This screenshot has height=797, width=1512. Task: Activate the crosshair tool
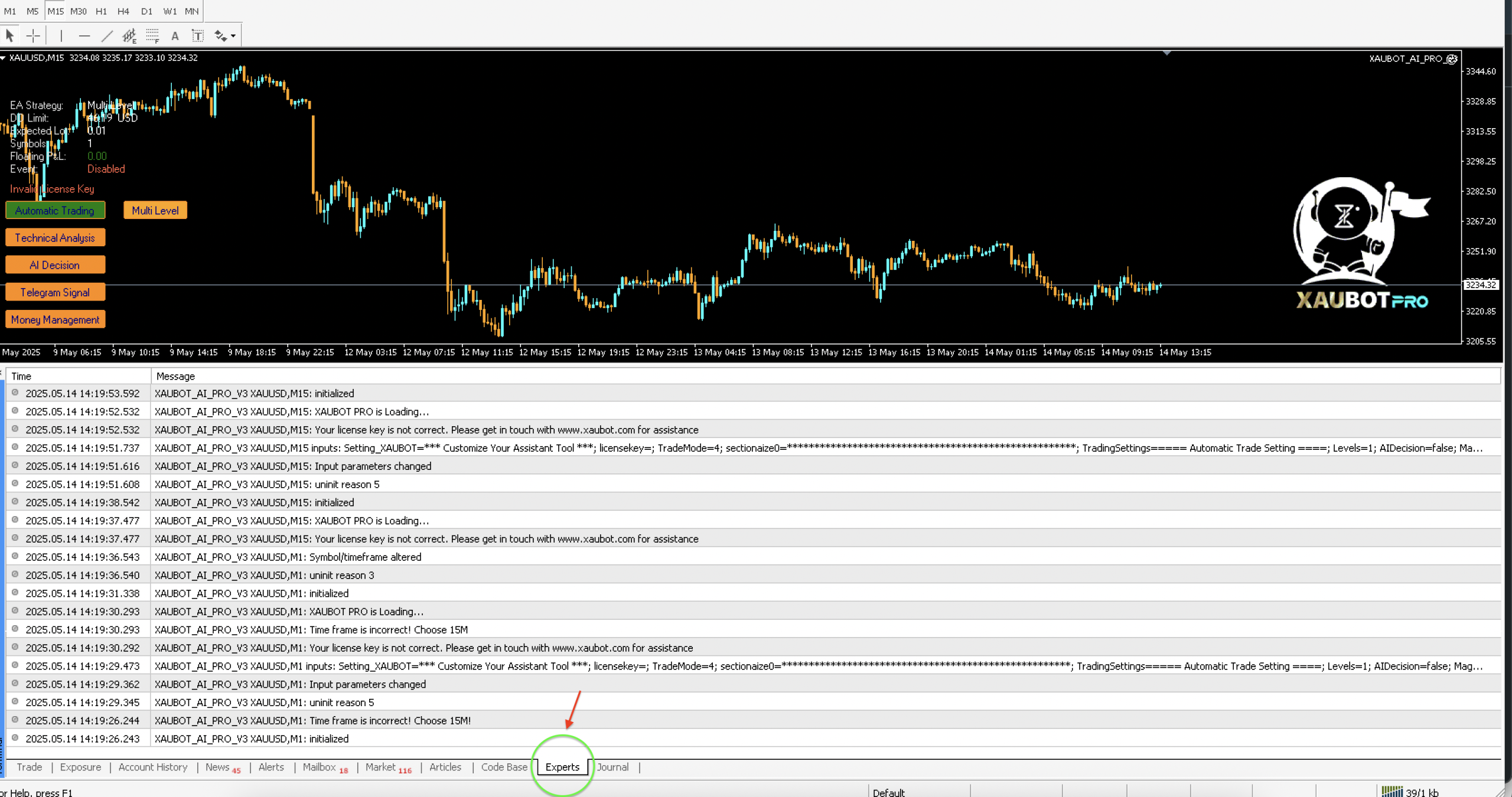point(33,36)
